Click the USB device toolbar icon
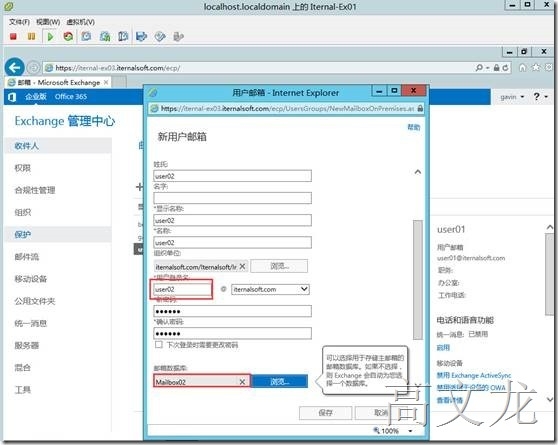The height and width of the screenshot is (445, 558). pos(178,36)
